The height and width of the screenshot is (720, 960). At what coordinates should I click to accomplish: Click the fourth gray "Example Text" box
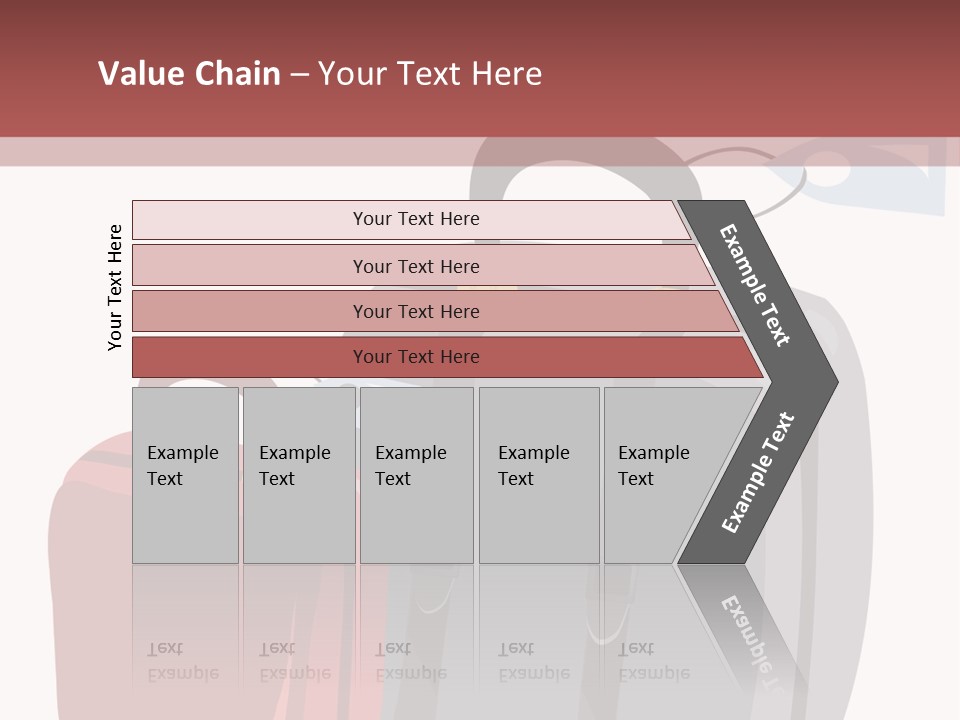539,475
